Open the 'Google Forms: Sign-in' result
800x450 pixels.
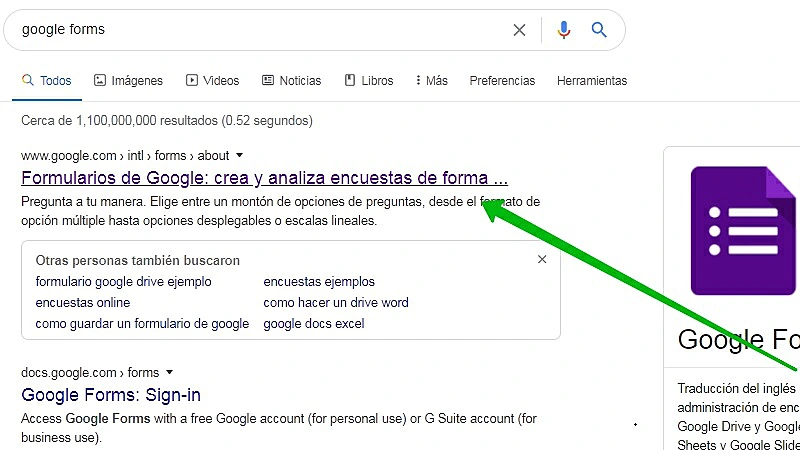click(x=111, y=395)
